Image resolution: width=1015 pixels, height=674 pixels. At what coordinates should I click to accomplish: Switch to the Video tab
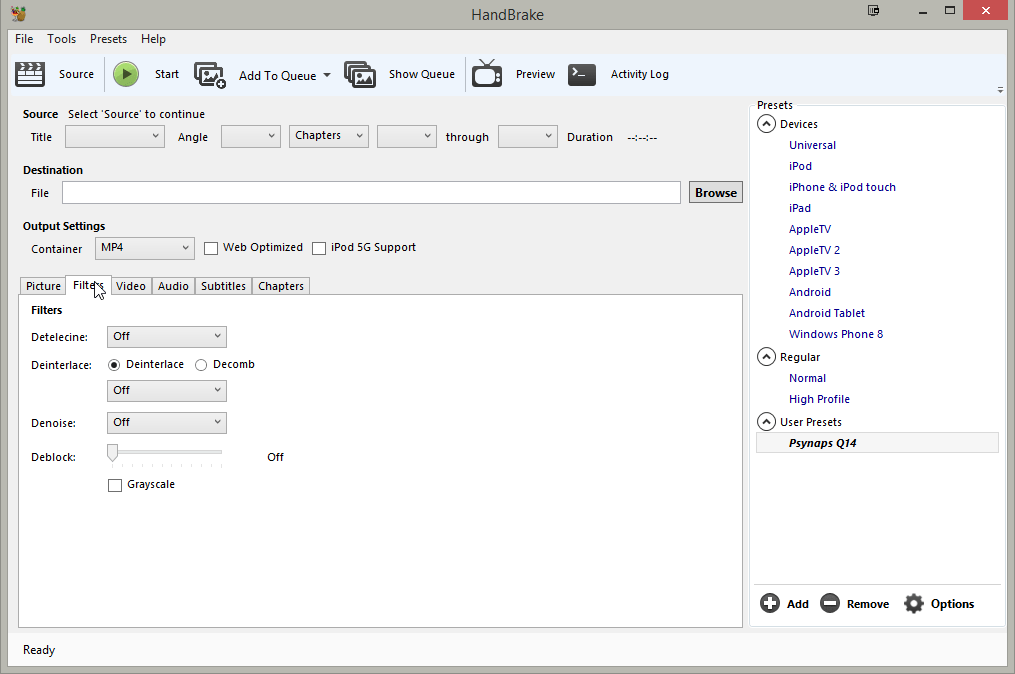(131, 286)
